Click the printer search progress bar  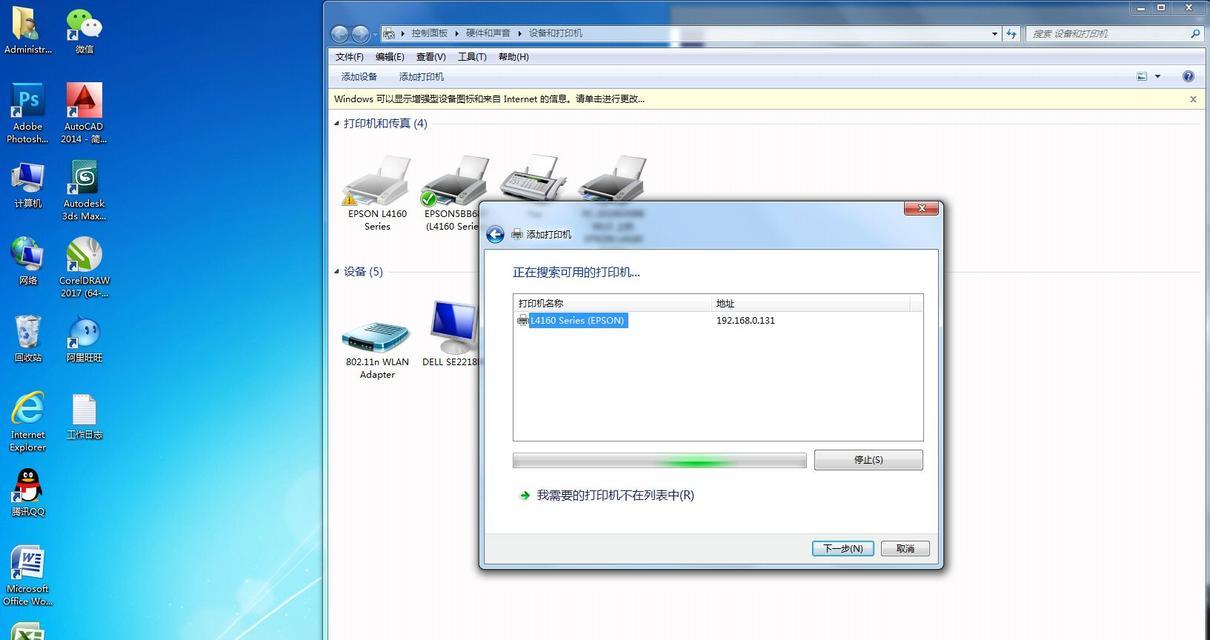pyautogui.click(x=659, y=461)
